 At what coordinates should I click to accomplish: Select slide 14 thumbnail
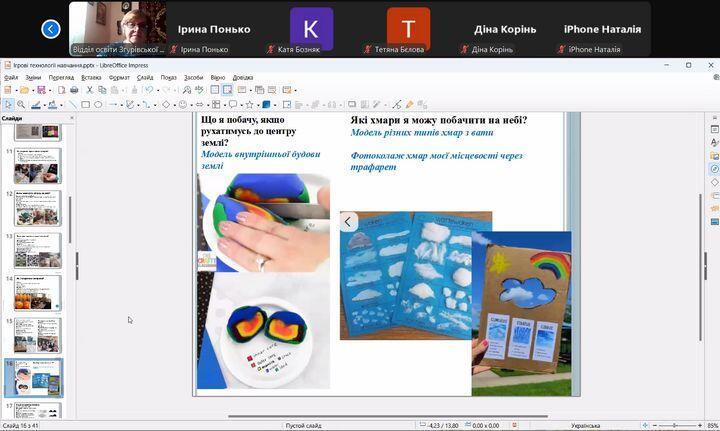click(x=38, y=293)
